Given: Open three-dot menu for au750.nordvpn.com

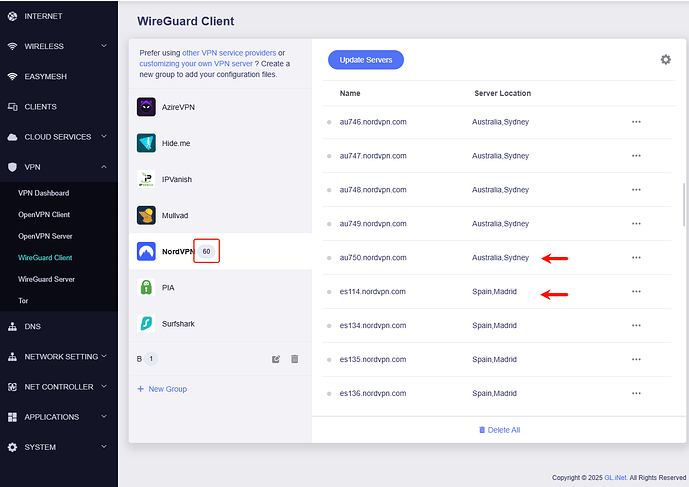Looking at the screenshot, I should tap(636, 258).
